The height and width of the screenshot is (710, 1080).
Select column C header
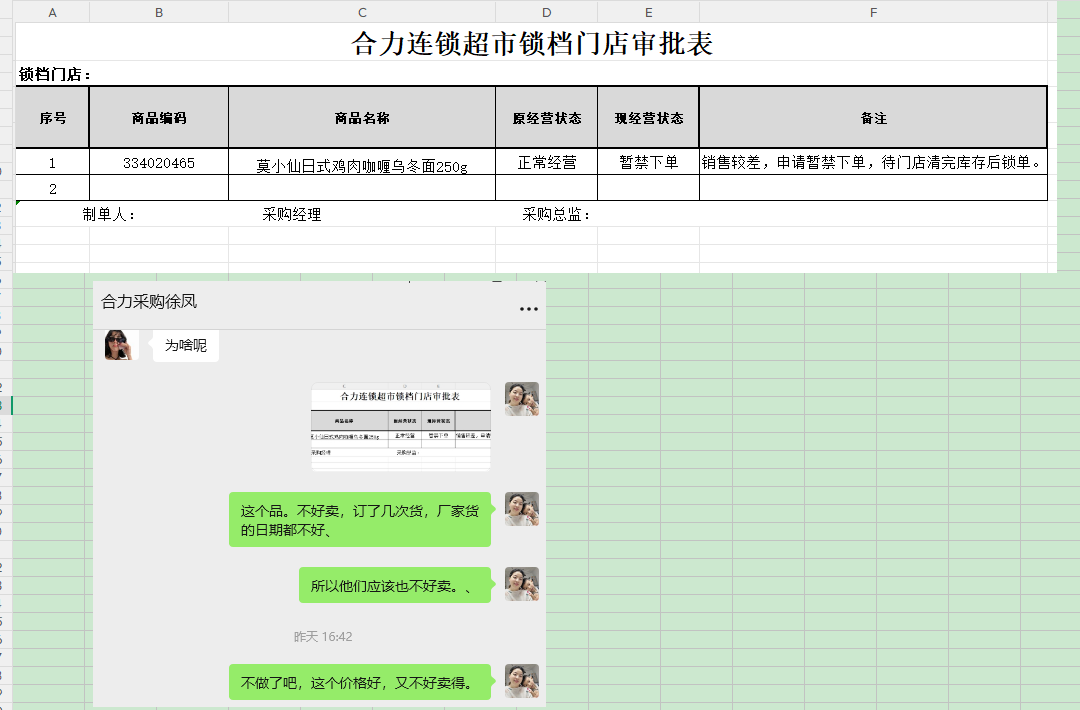click(362, 12)
